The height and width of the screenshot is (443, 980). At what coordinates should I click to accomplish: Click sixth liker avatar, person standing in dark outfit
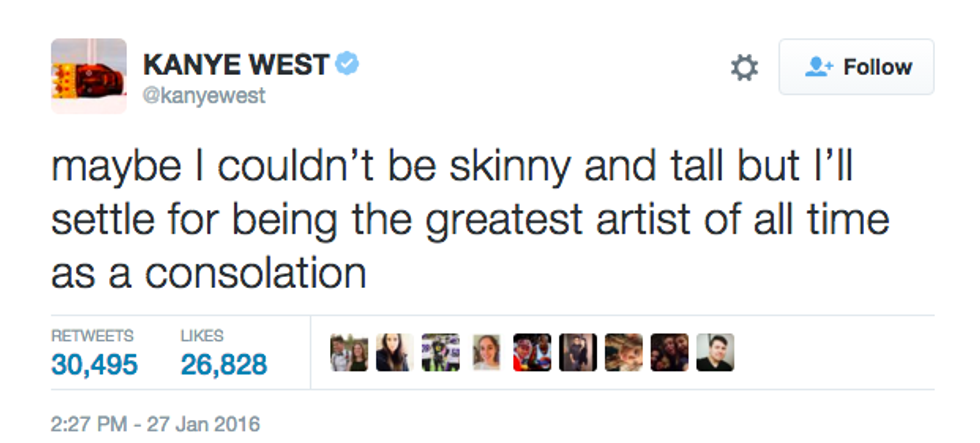(578, 353)
